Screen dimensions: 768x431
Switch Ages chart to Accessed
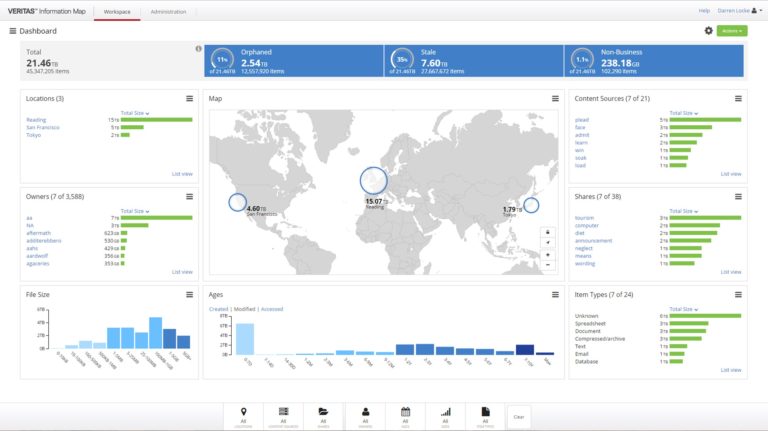(x=272, y=309)
